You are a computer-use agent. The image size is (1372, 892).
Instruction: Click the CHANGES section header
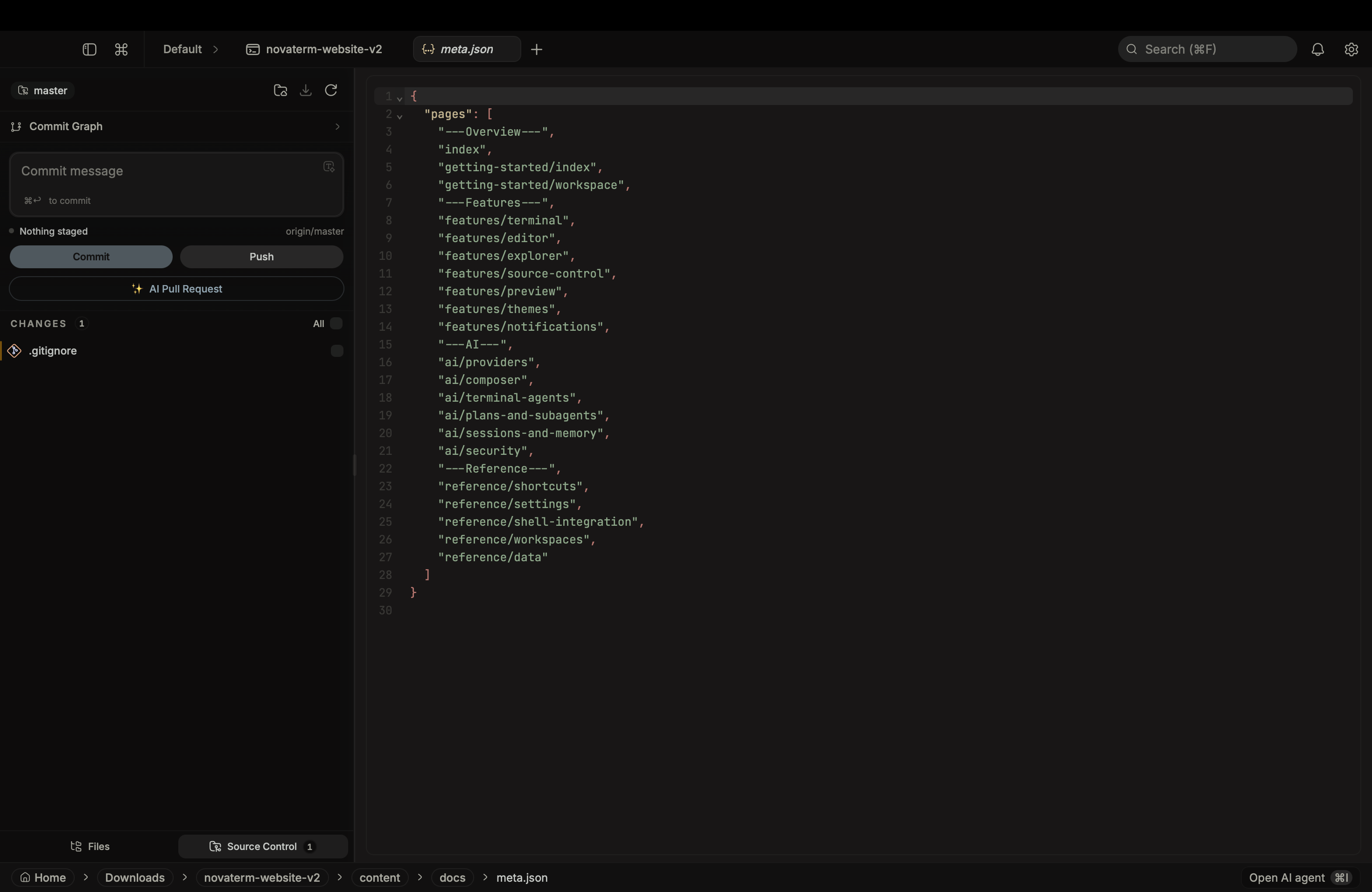coord(39,324)
